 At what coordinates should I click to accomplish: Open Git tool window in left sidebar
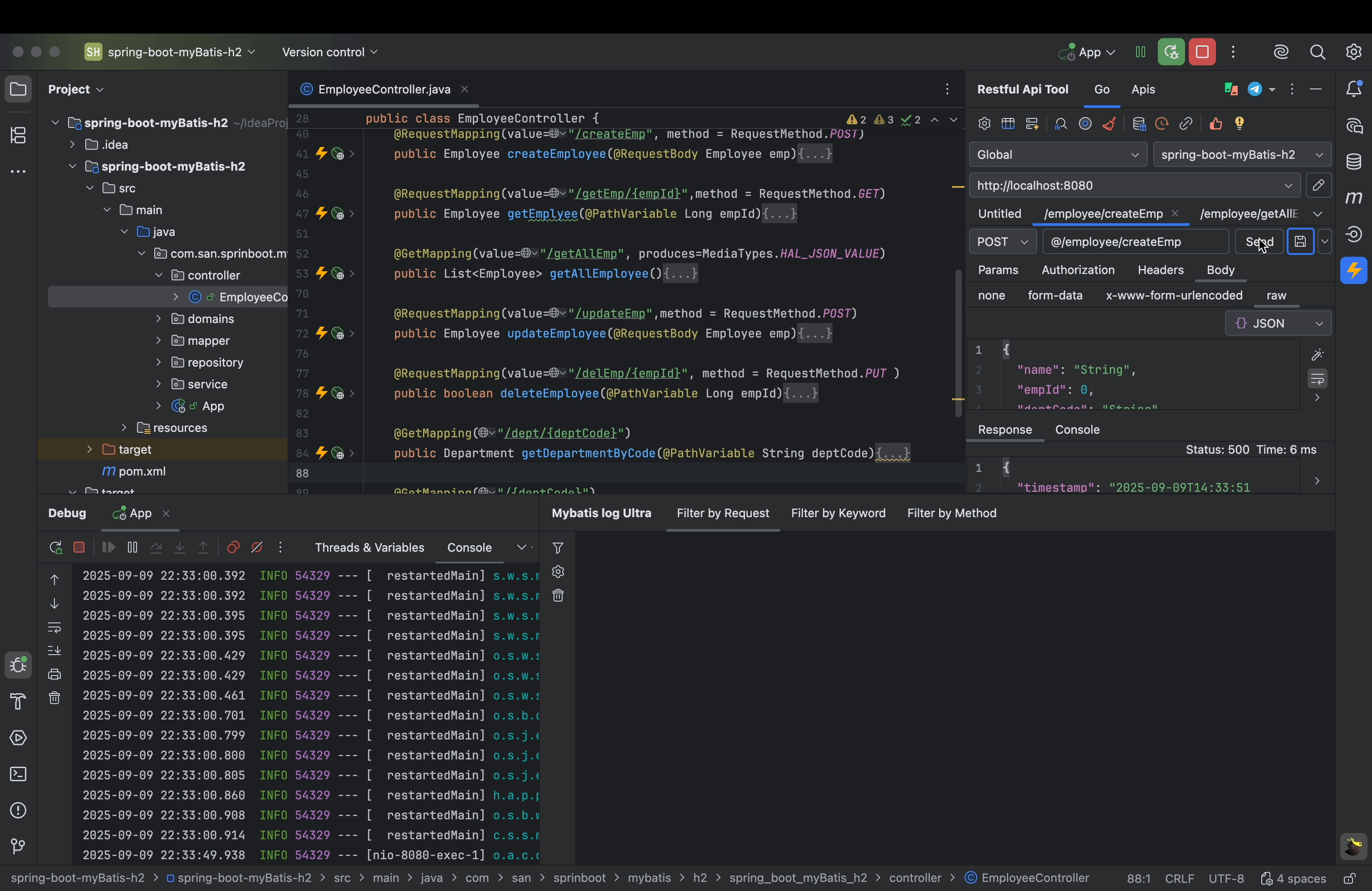tap(19, 847)
